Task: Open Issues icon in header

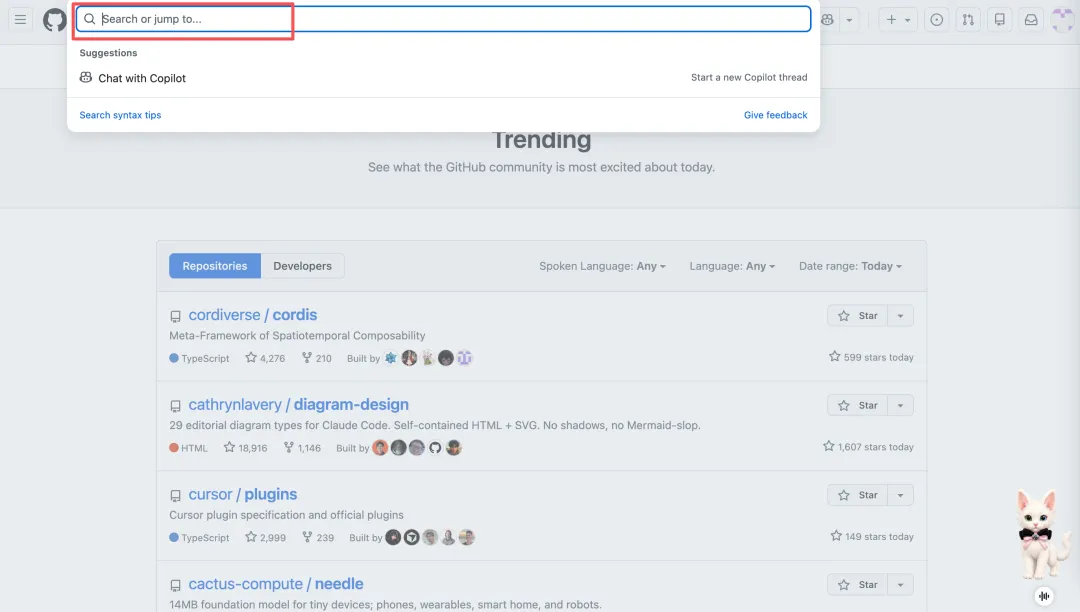Action: click(x=937, y=20)
